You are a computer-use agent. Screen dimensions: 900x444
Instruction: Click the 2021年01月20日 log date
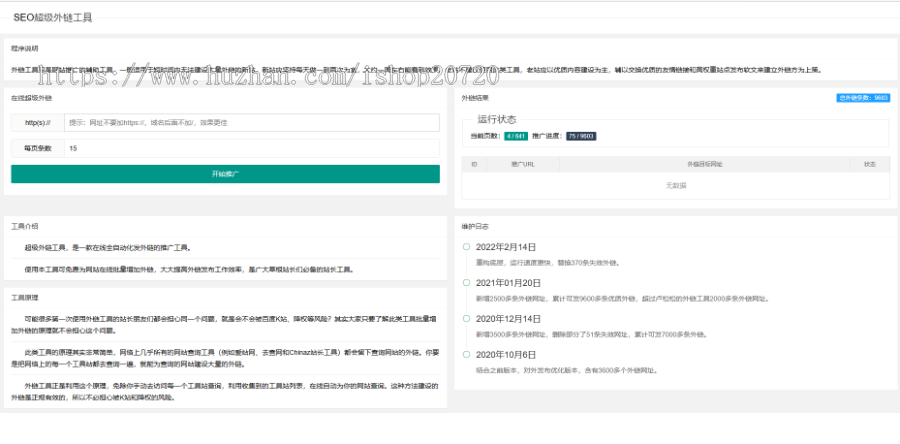pyautogui.click(x=508, y=283)
